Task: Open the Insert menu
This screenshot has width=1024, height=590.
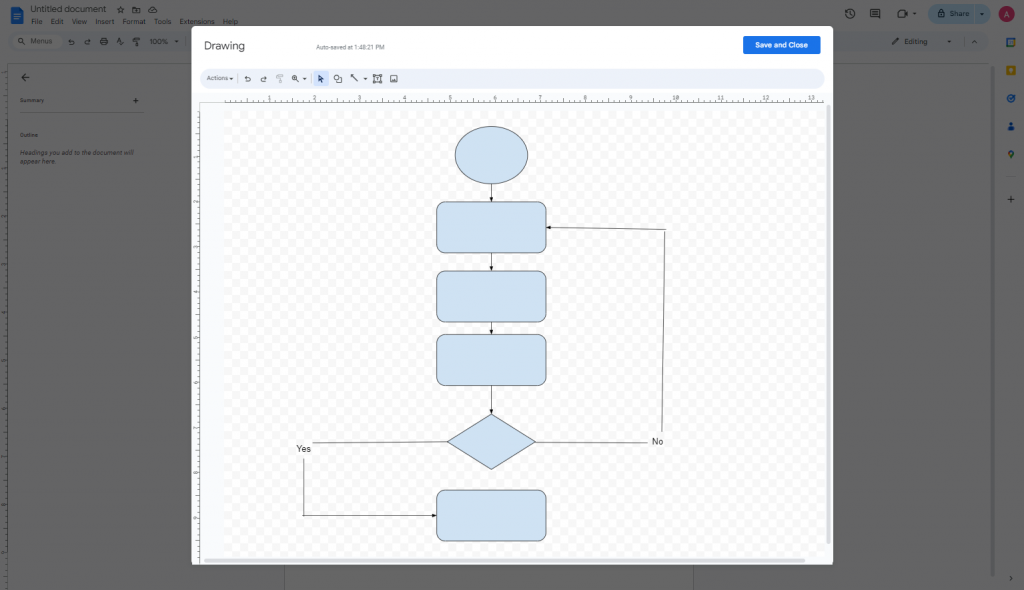Action: (104, 22)
